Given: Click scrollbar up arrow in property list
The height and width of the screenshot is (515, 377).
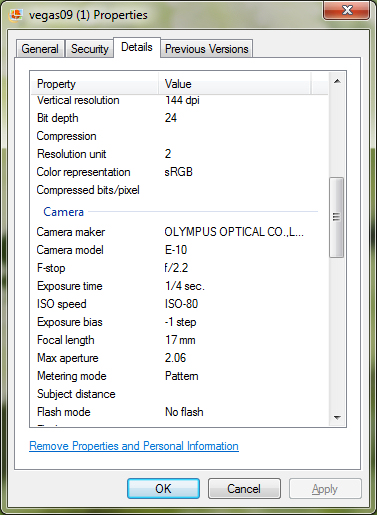Looking at the screenshot, I should point(337,81).
